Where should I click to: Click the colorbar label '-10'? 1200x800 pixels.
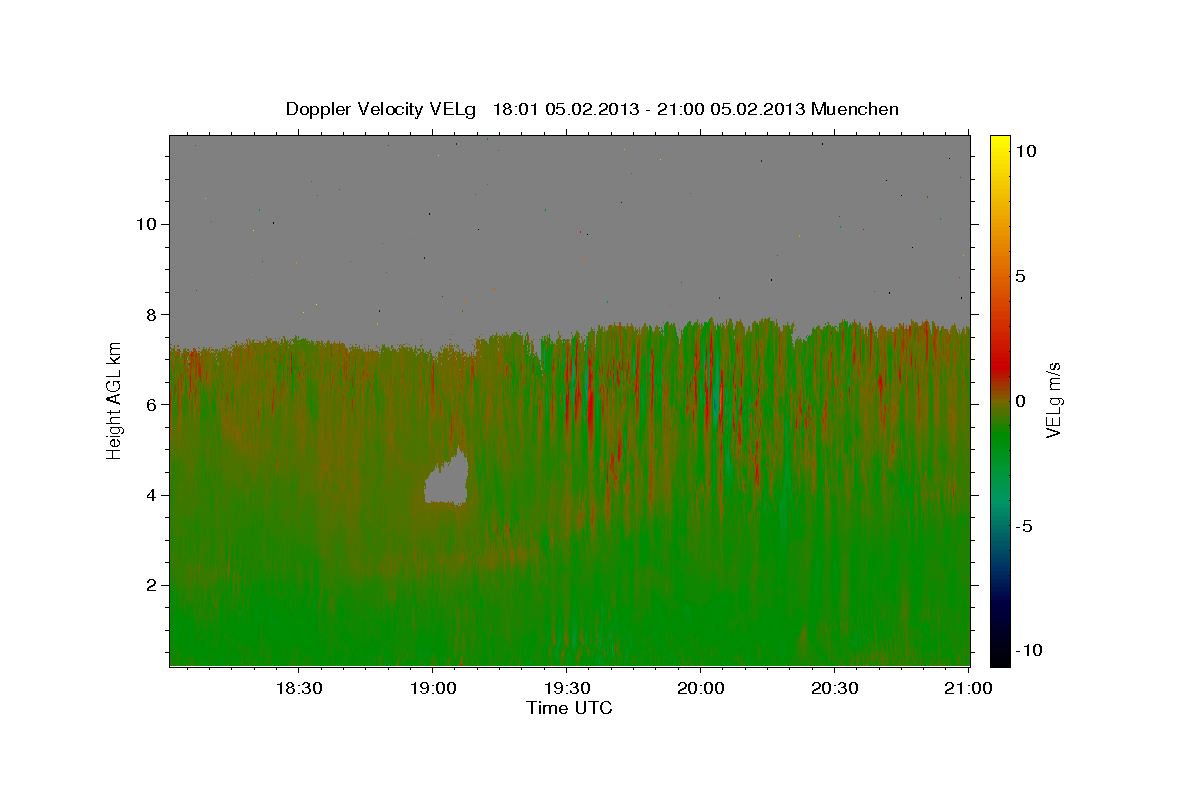click(x=1027, y=651)
